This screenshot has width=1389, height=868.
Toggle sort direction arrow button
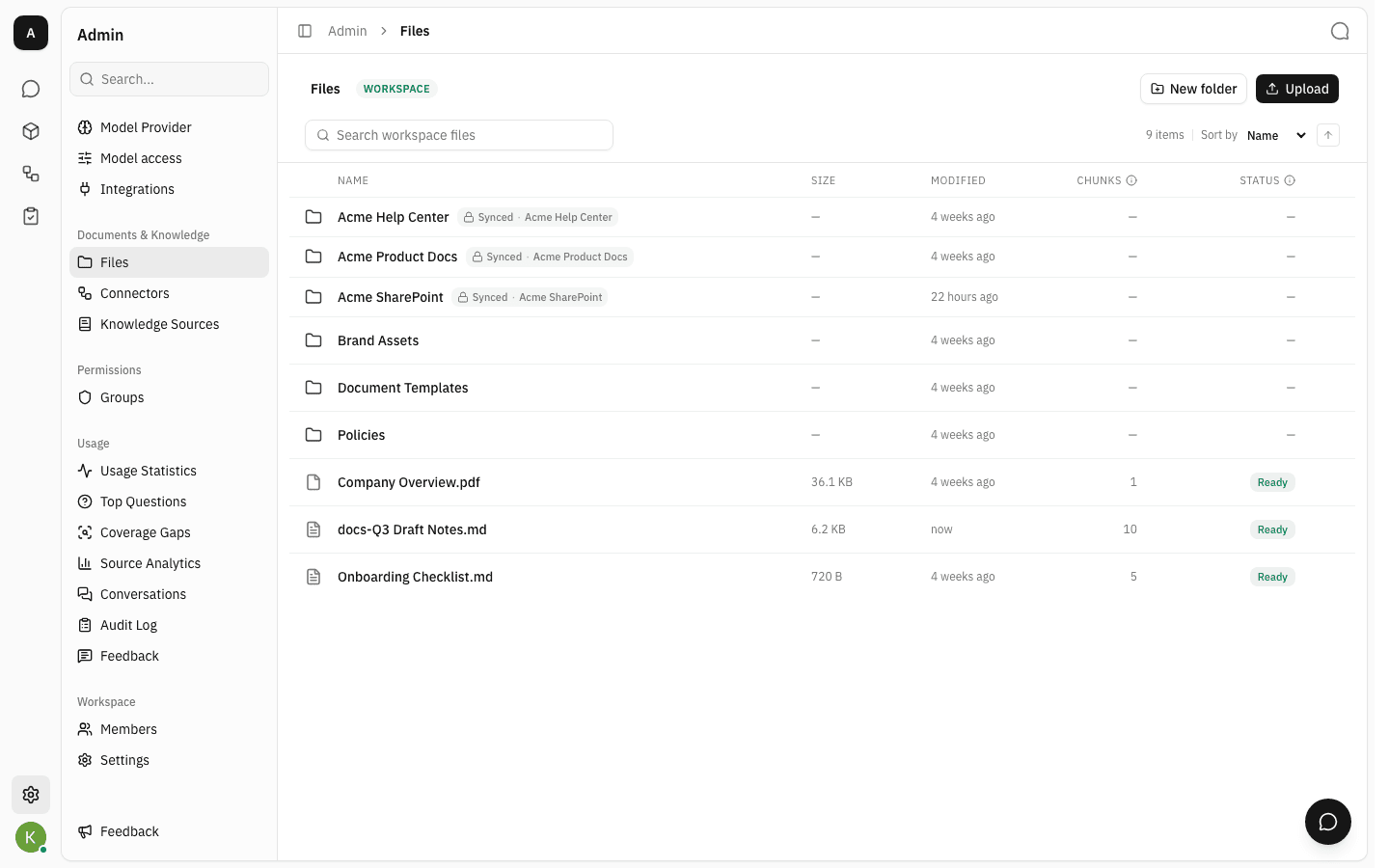1328,135
